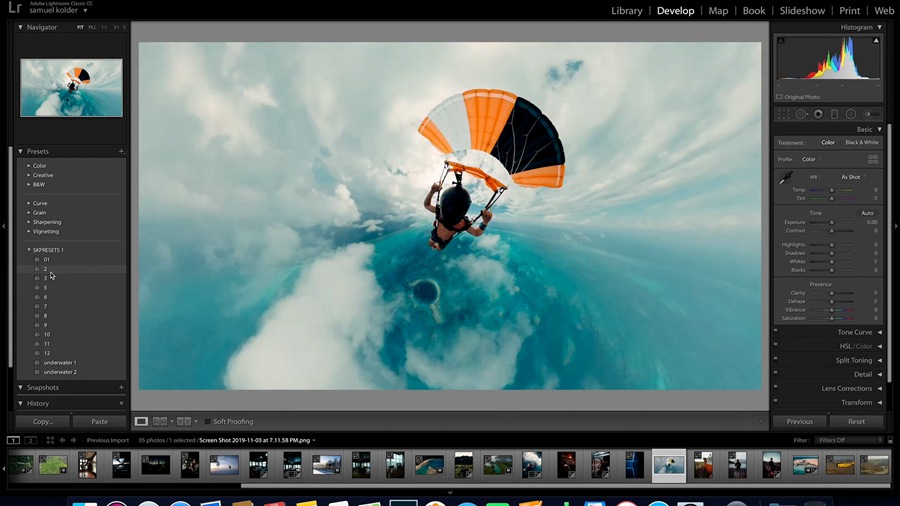This screenshot has width=900, height=506.
Task: Pick the White Balance eyedropper tool
Action: (x=785, y=178)
